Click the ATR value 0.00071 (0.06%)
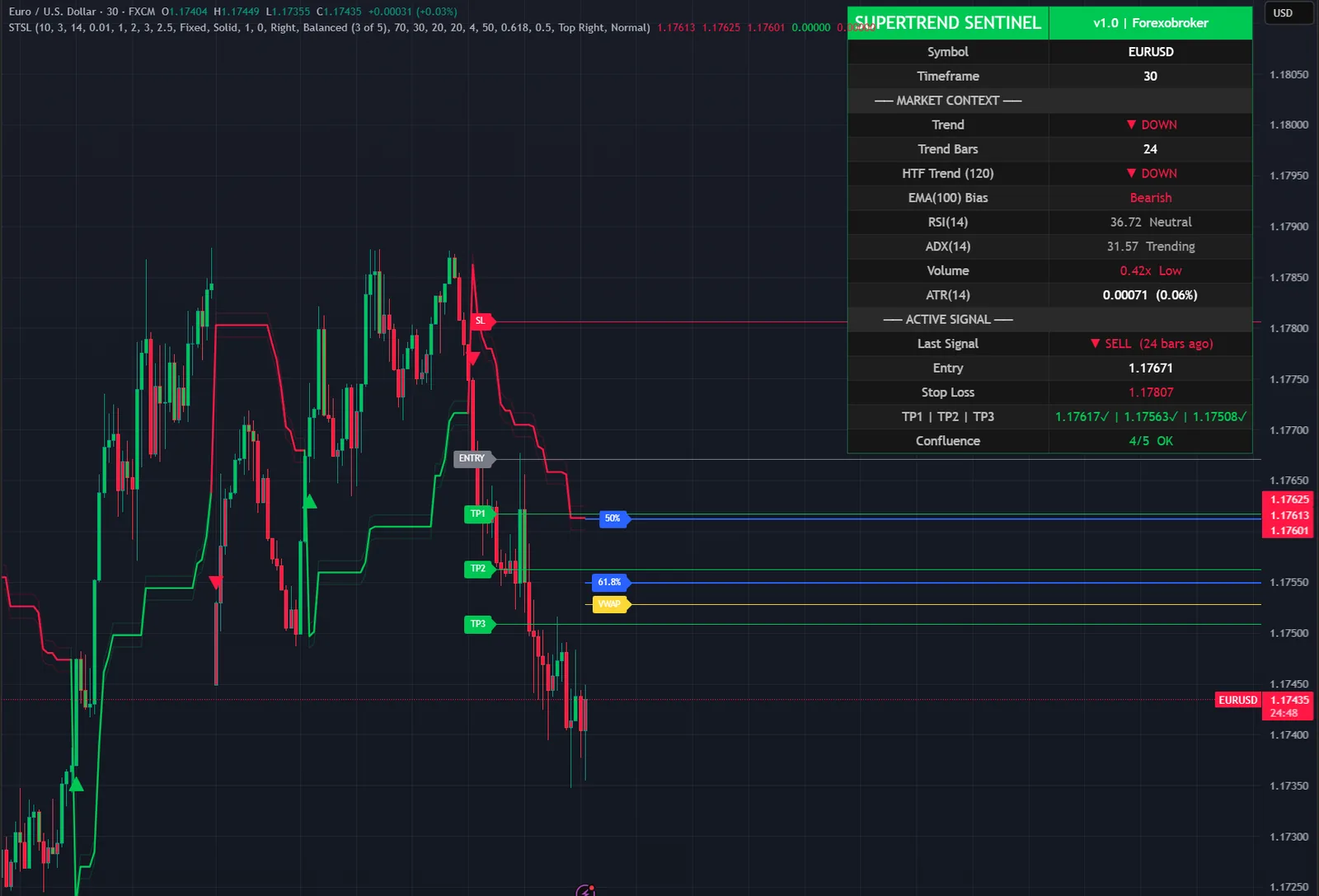Image resolution: width=1319 pixels, height=896 pixels. tap(1151, 296)
